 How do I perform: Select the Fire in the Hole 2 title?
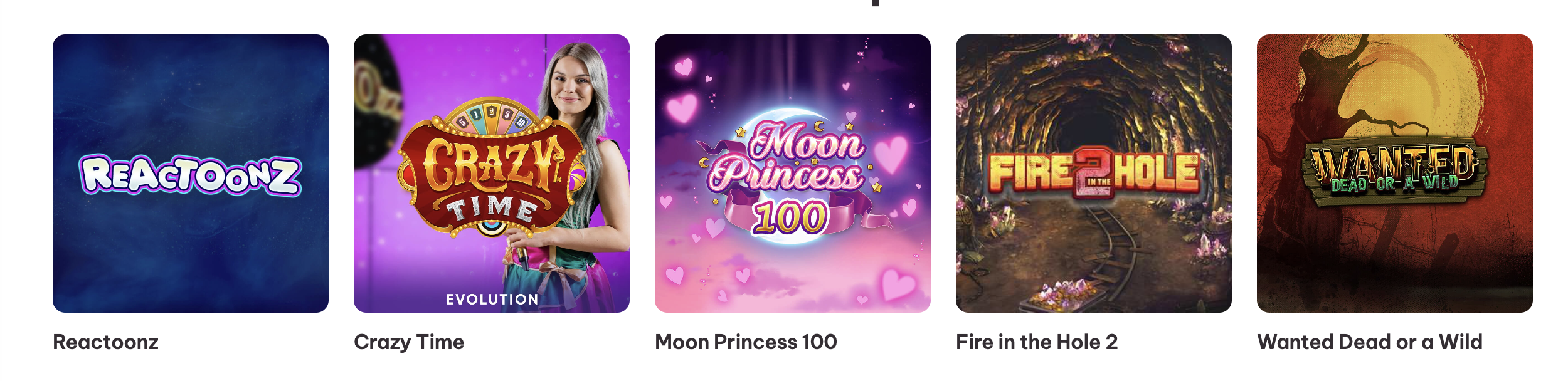click(1037, 342)
